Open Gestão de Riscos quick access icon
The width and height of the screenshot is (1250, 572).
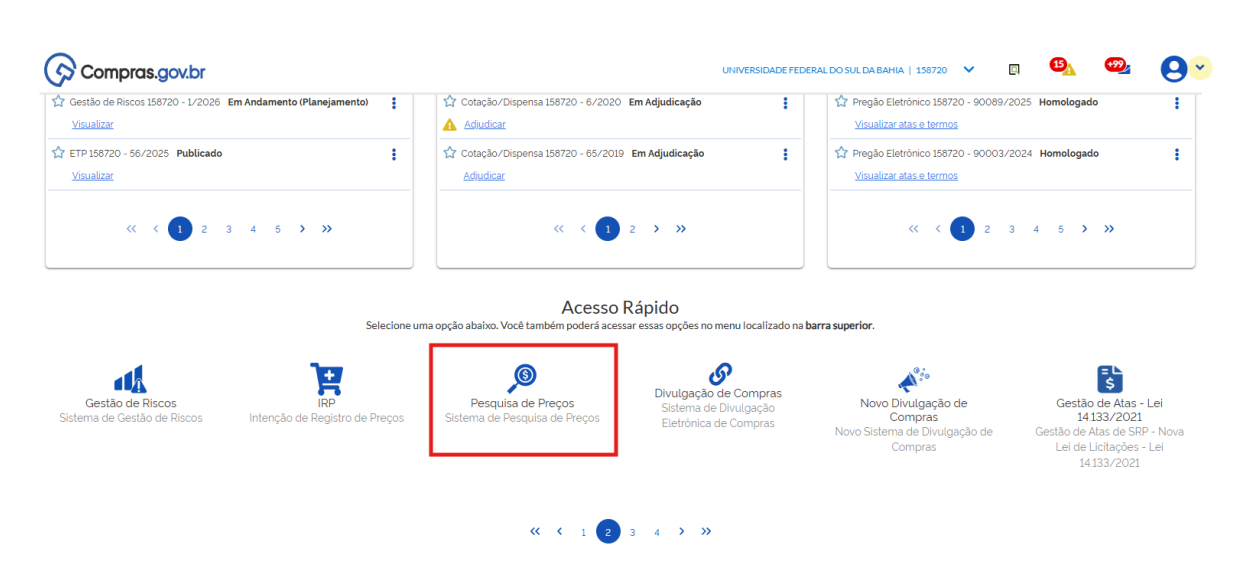tap(130, 378)
